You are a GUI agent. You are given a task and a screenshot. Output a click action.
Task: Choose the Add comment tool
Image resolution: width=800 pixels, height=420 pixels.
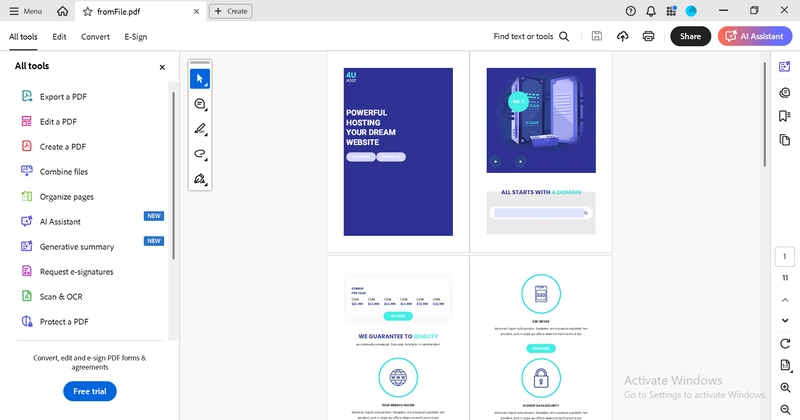click(200, 104)
